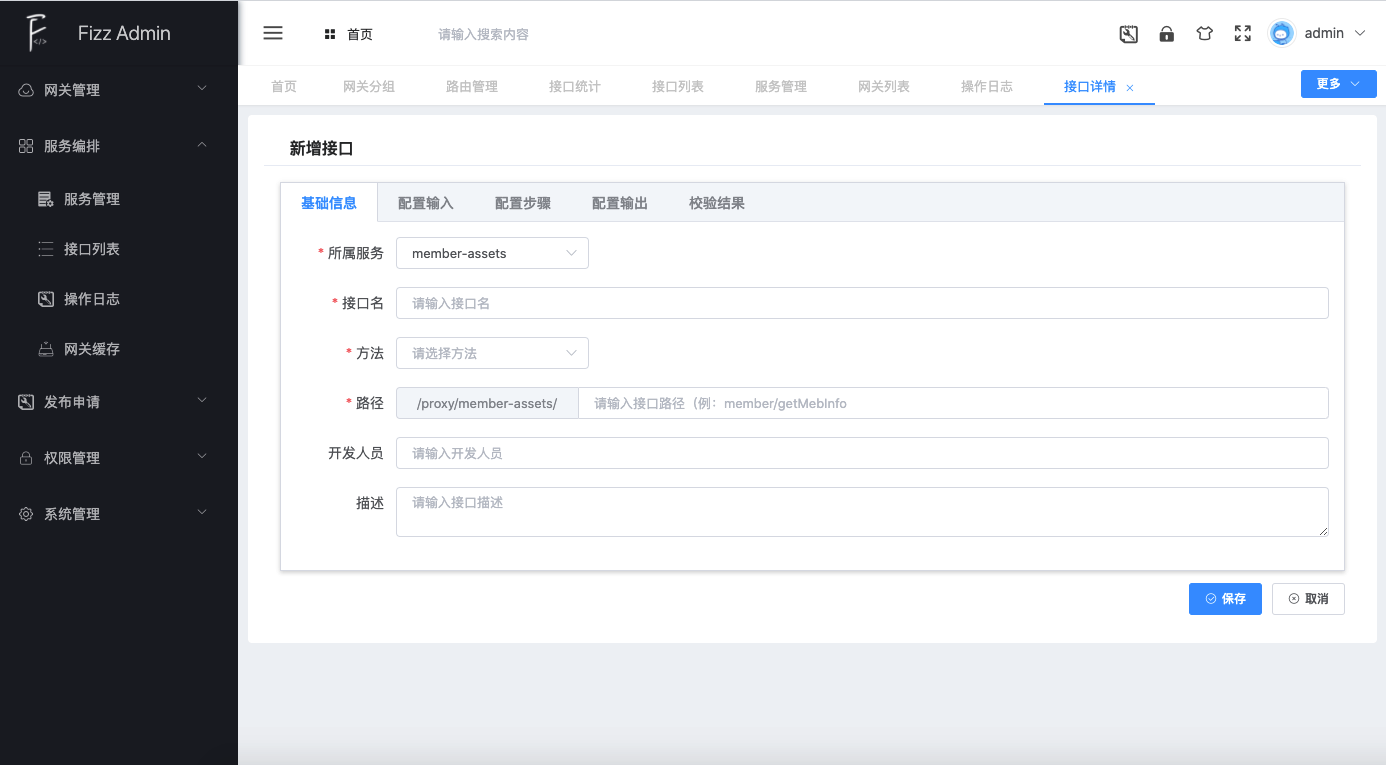Open 网关缓存 sidebar item

(91, 349)
